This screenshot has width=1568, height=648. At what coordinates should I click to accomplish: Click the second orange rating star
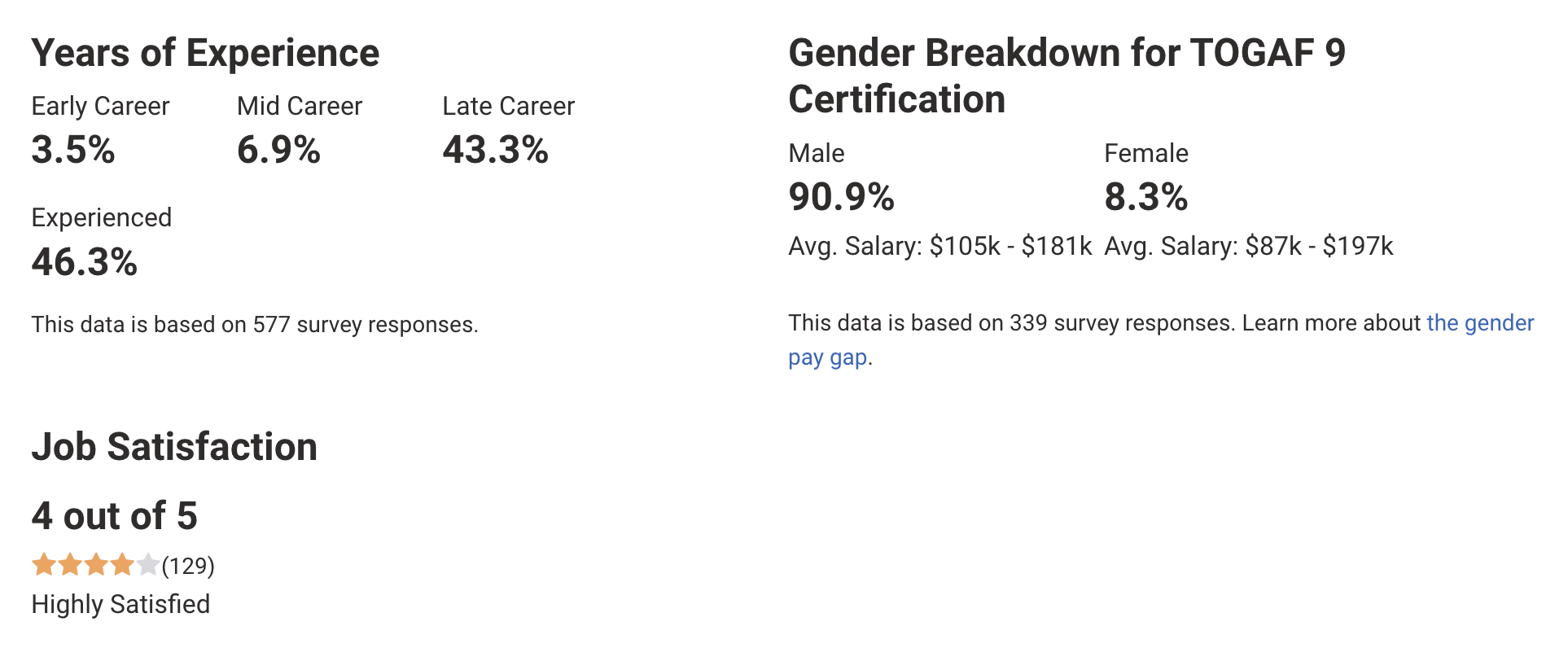tap(70, 564)
